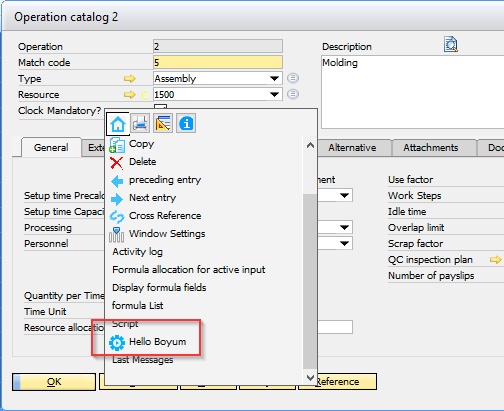Open Window Settings from the menu

click(167, 234)
